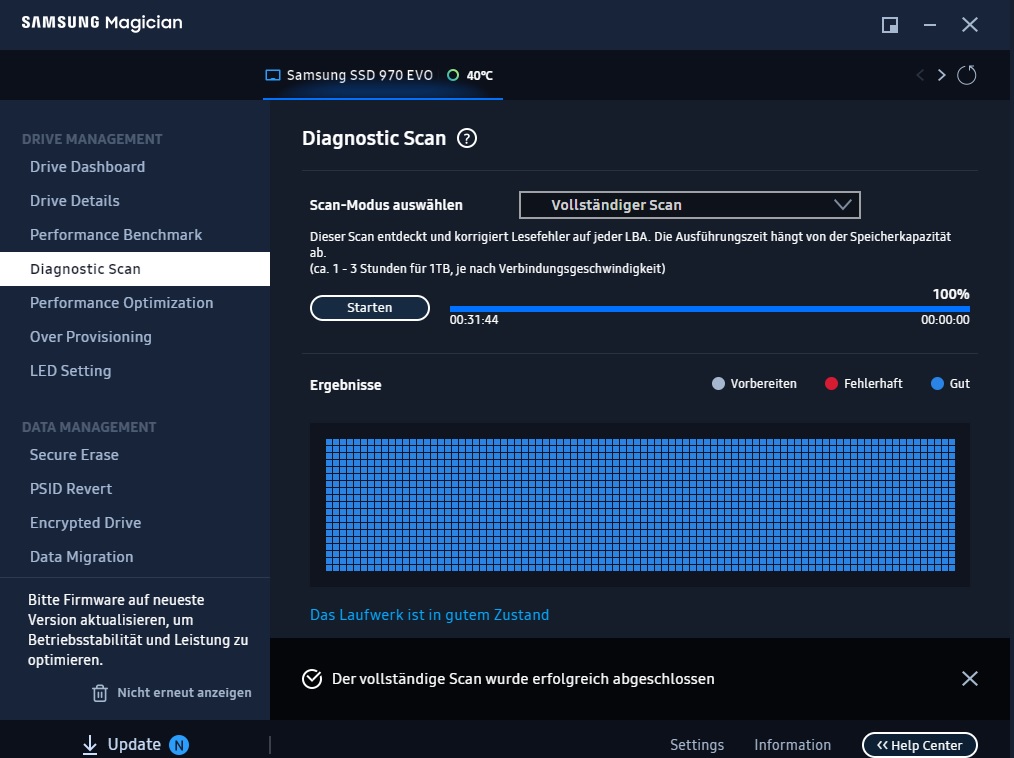This screenshot has width=1014, height=758.
Task: Click the Ergebnisse heading
Action: click(x=345, y=385)
